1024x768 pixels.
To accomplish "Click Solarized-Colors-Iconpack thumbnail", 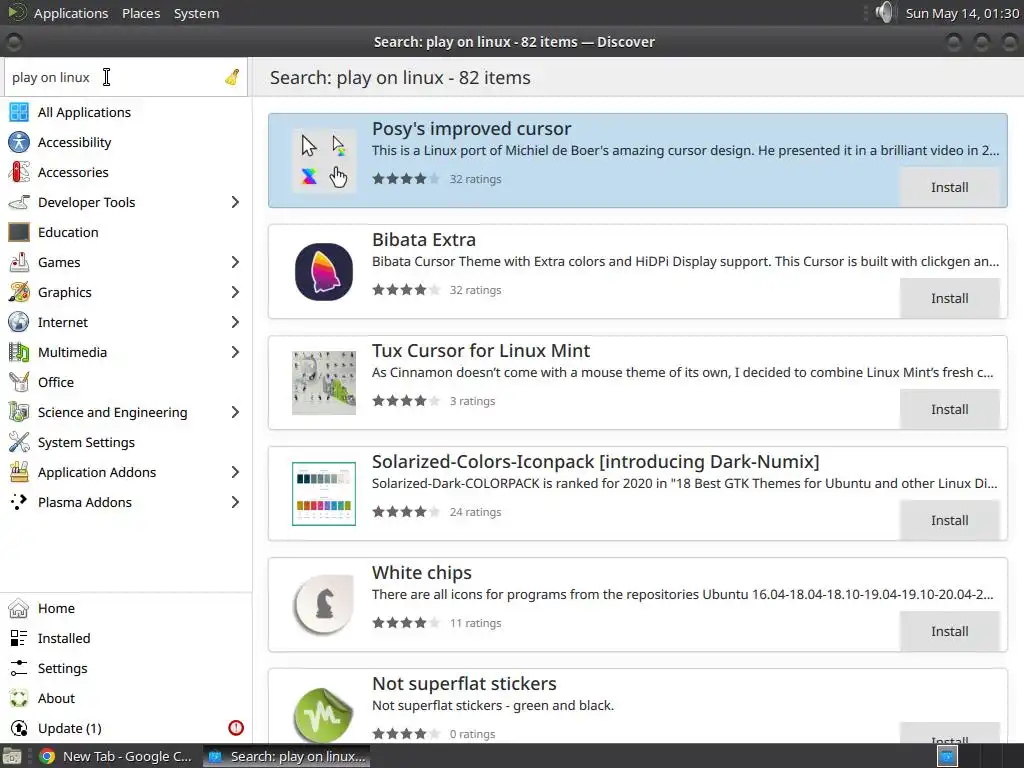I will click(x=324, y=494).
